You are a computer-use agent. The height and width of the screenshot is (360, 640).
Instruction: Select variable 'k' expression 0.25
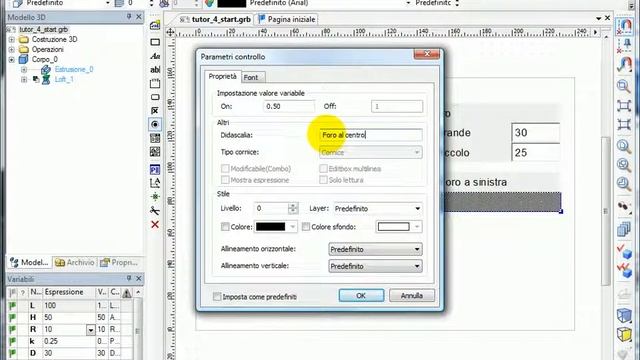coord(69,341)
